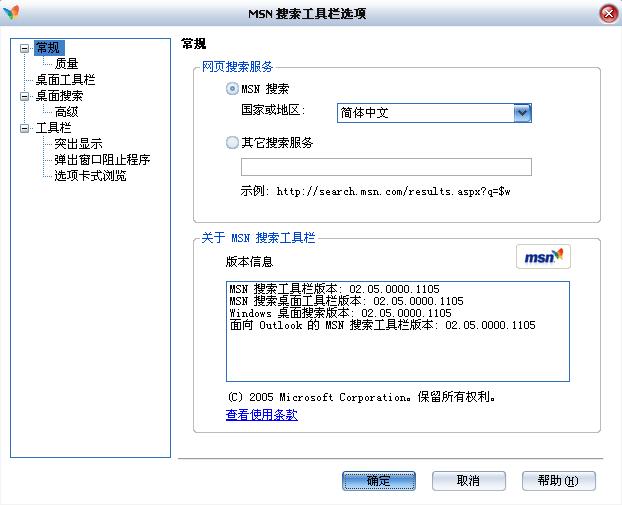Click the 简体中文 combo box value
Screen dimensions: 622x505
point(425,113)
